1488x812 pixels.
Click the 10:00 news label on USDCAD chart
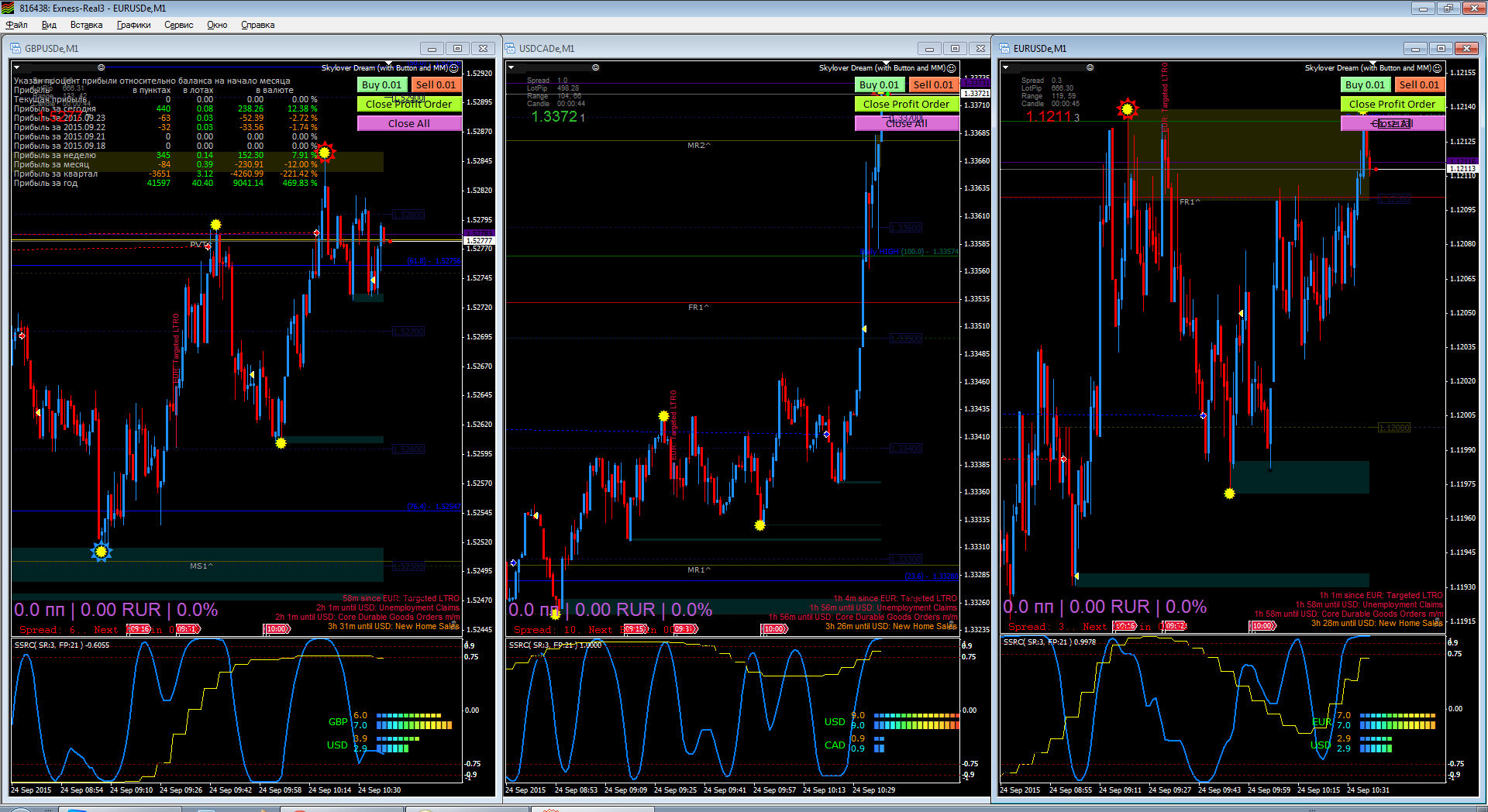point(775,629)
